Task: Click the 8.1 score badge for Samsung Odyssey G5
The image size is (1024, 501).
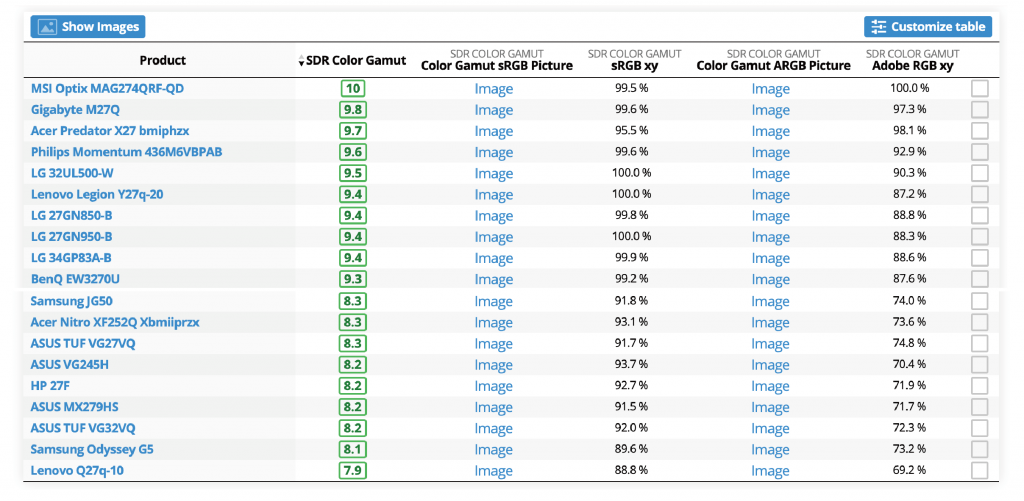Action: tap(352, 449)
